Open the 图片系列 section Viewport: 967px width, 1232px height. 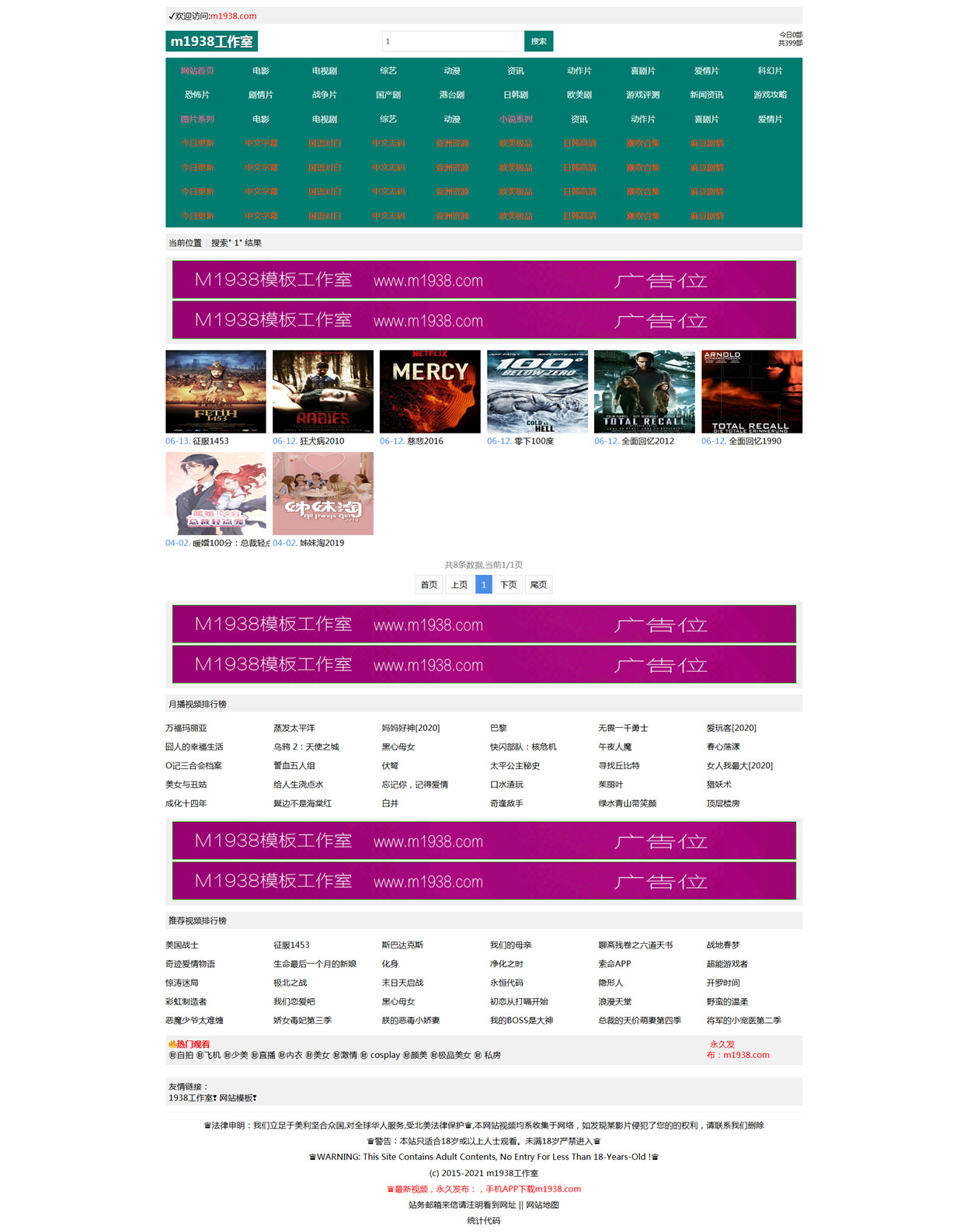pyautogui.click(x=197, y=119)
